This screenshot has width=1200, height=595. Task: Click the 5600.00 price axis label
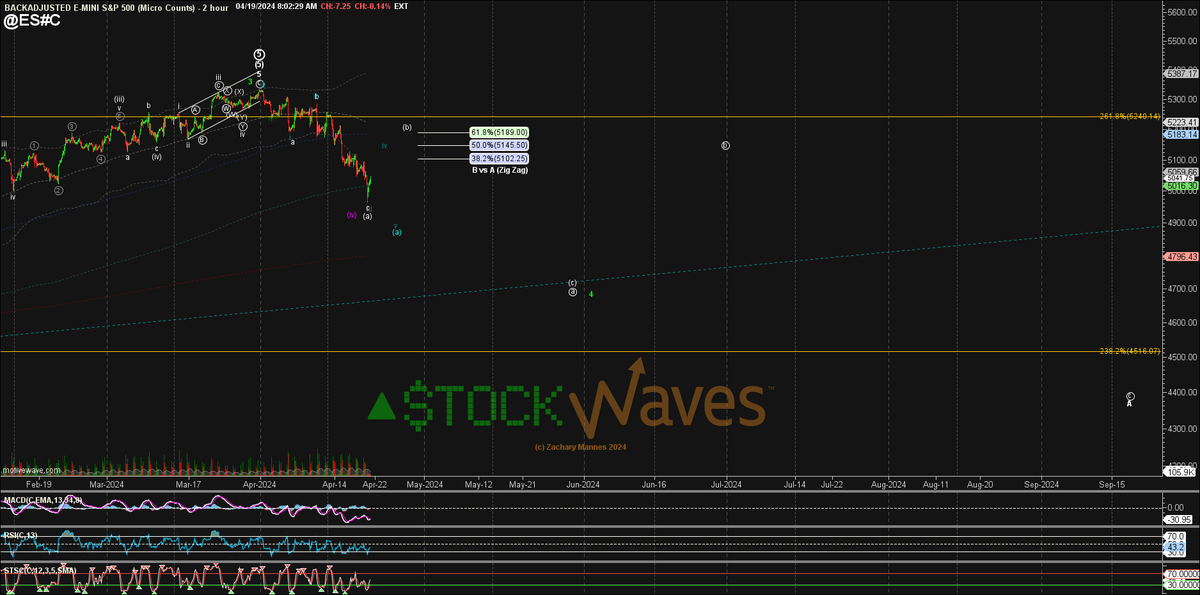coord(1181,11)
